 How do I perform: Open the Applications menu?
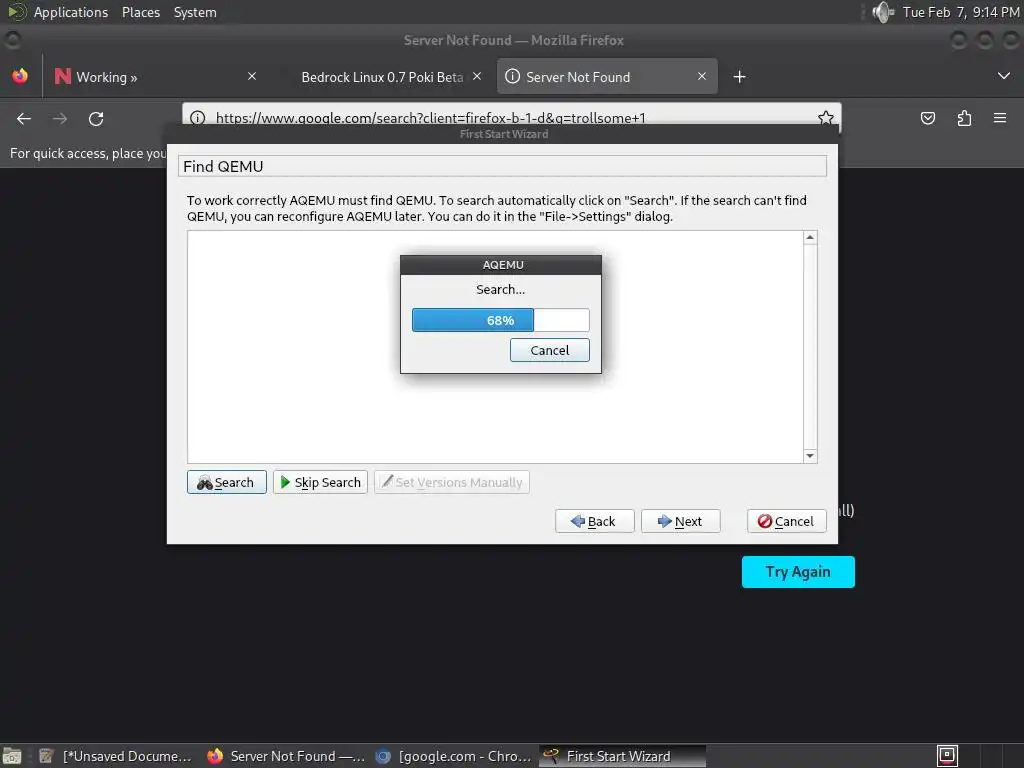point(71,12)
